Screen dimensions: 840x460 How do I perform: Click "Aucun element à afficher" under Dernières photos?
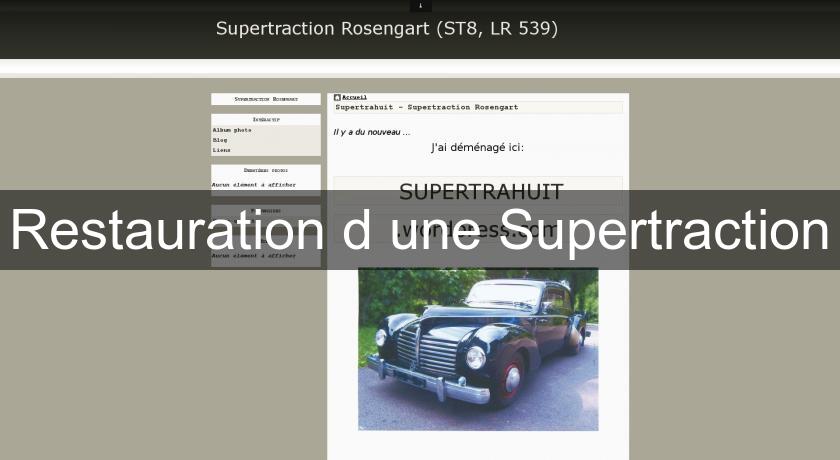(254, 185)
